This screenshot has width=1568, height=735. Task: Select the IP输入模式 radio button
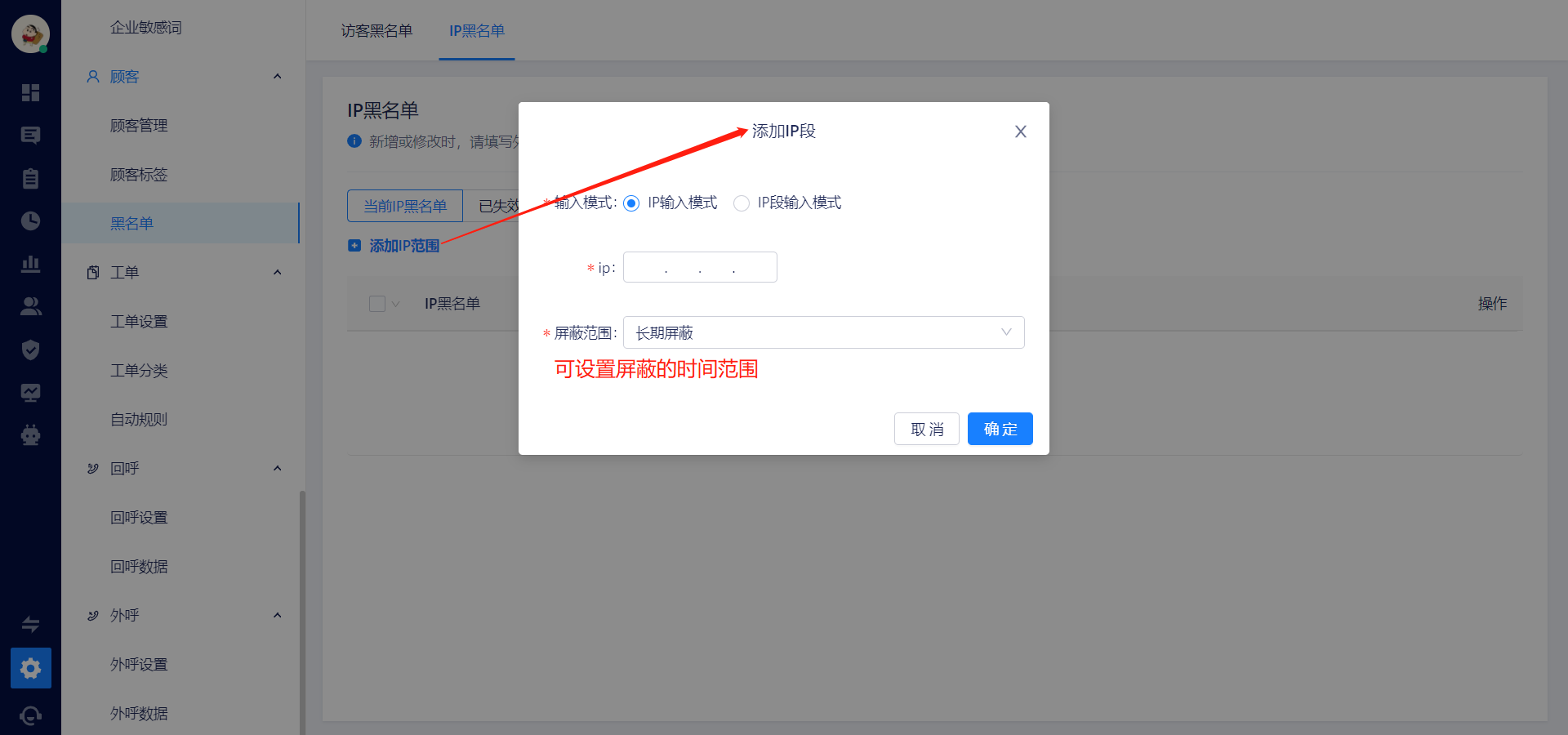pos(631,203)
